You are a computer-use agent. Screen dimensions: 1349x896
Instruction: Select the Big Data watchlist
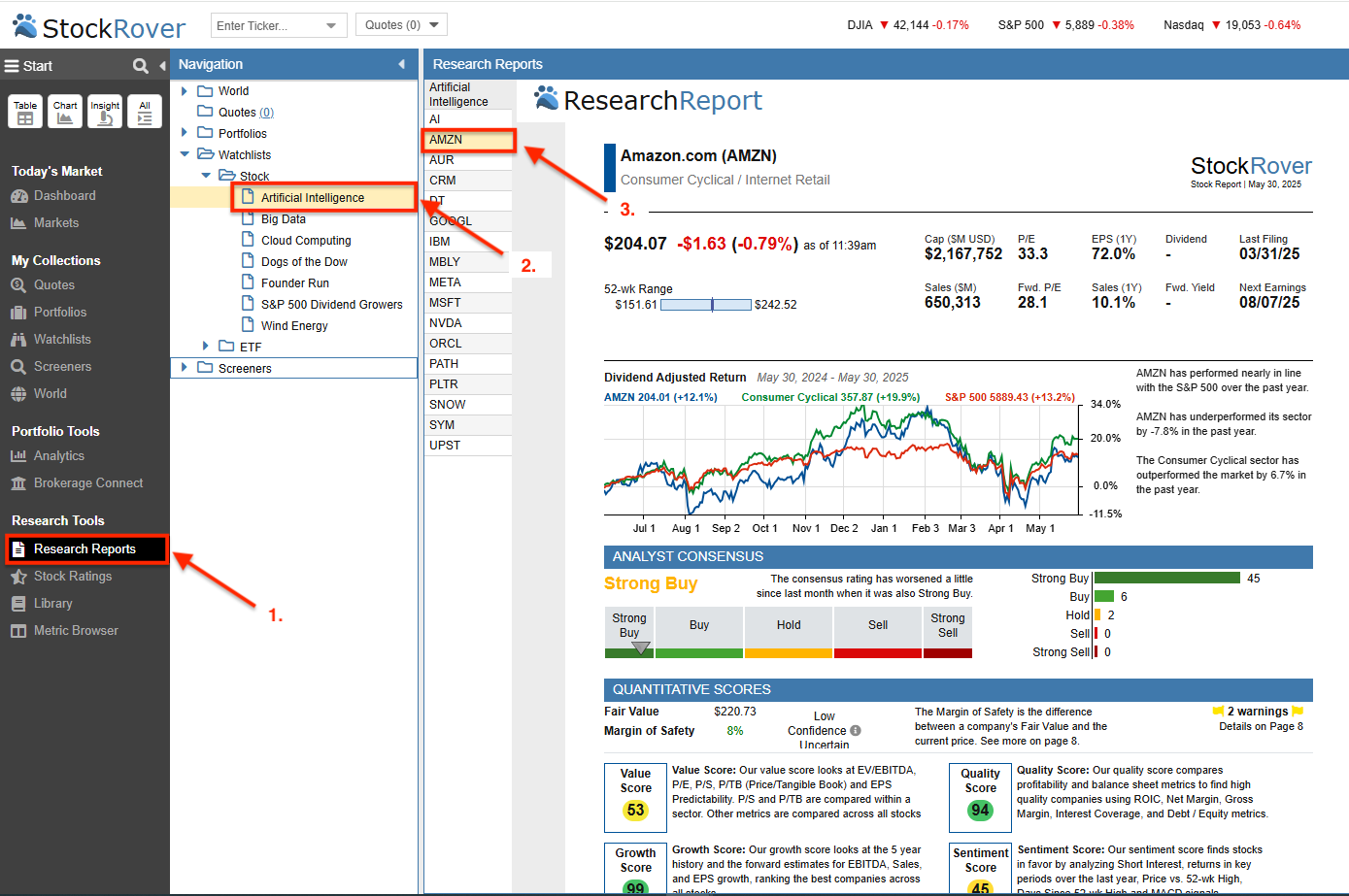tap(284, 219)
